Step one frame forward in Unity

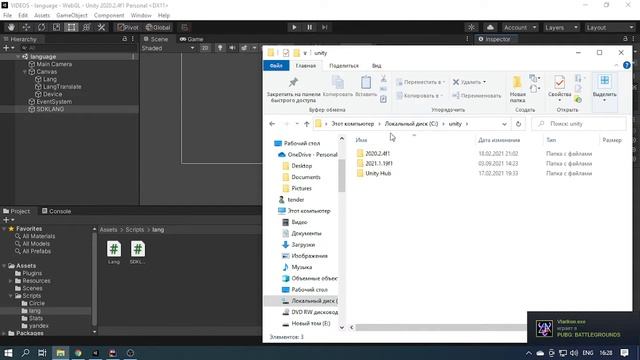click(325, 27)
